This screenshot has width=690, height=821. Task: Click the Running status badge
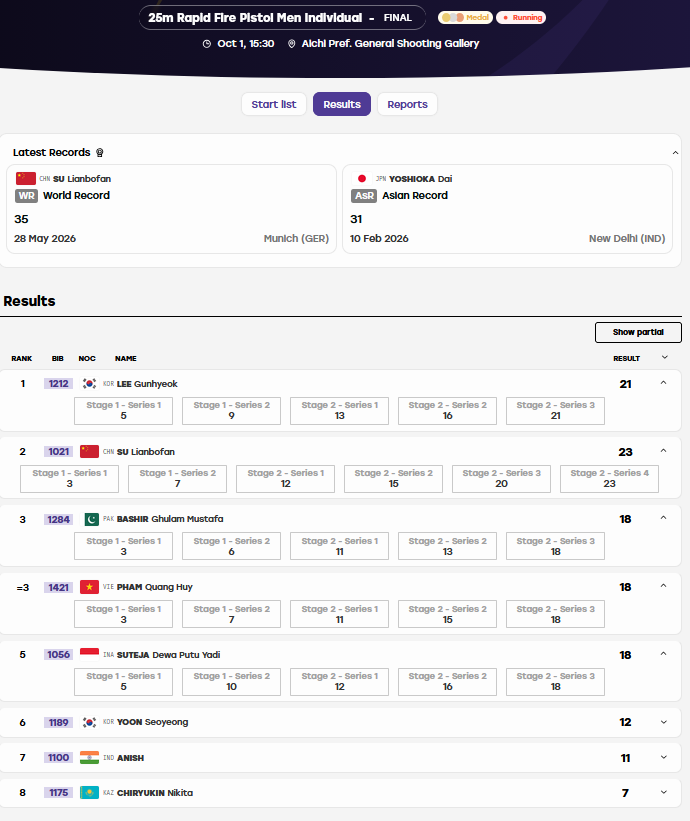tap(521, 17)
